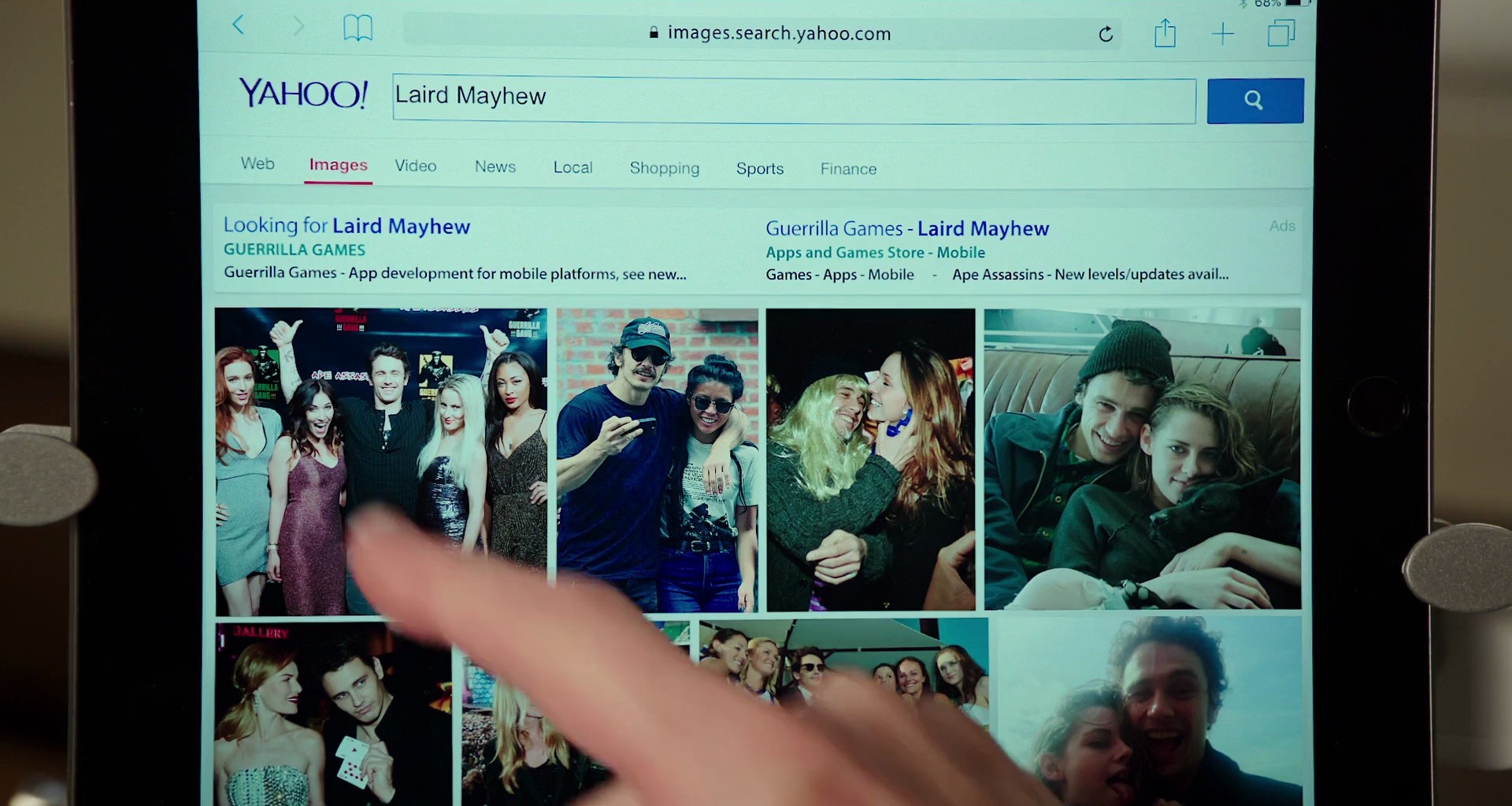Screen dimensions: 1512x806
Task: Click the blue magnifier search button
Action: click(x=1255, y=101)
